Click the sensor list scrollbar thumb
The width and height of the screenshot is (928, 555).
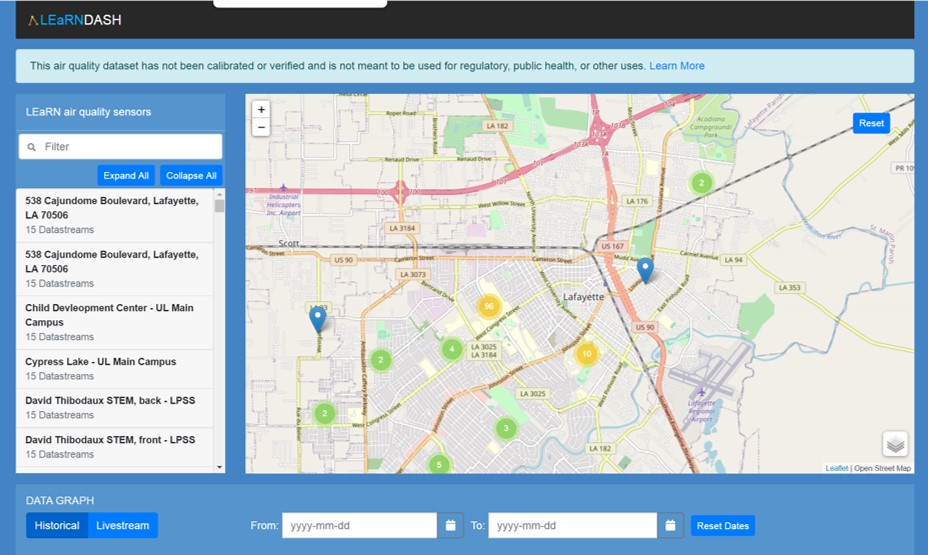[x=220, y=206]
